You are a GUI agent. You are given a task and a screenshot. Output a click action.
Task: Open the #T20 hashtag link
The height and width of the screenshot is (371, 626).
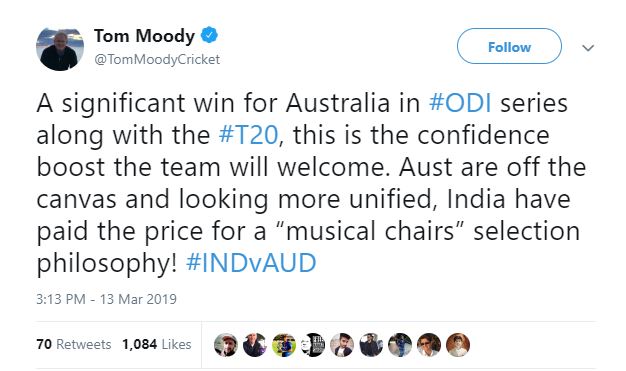[x=248, y=135]
